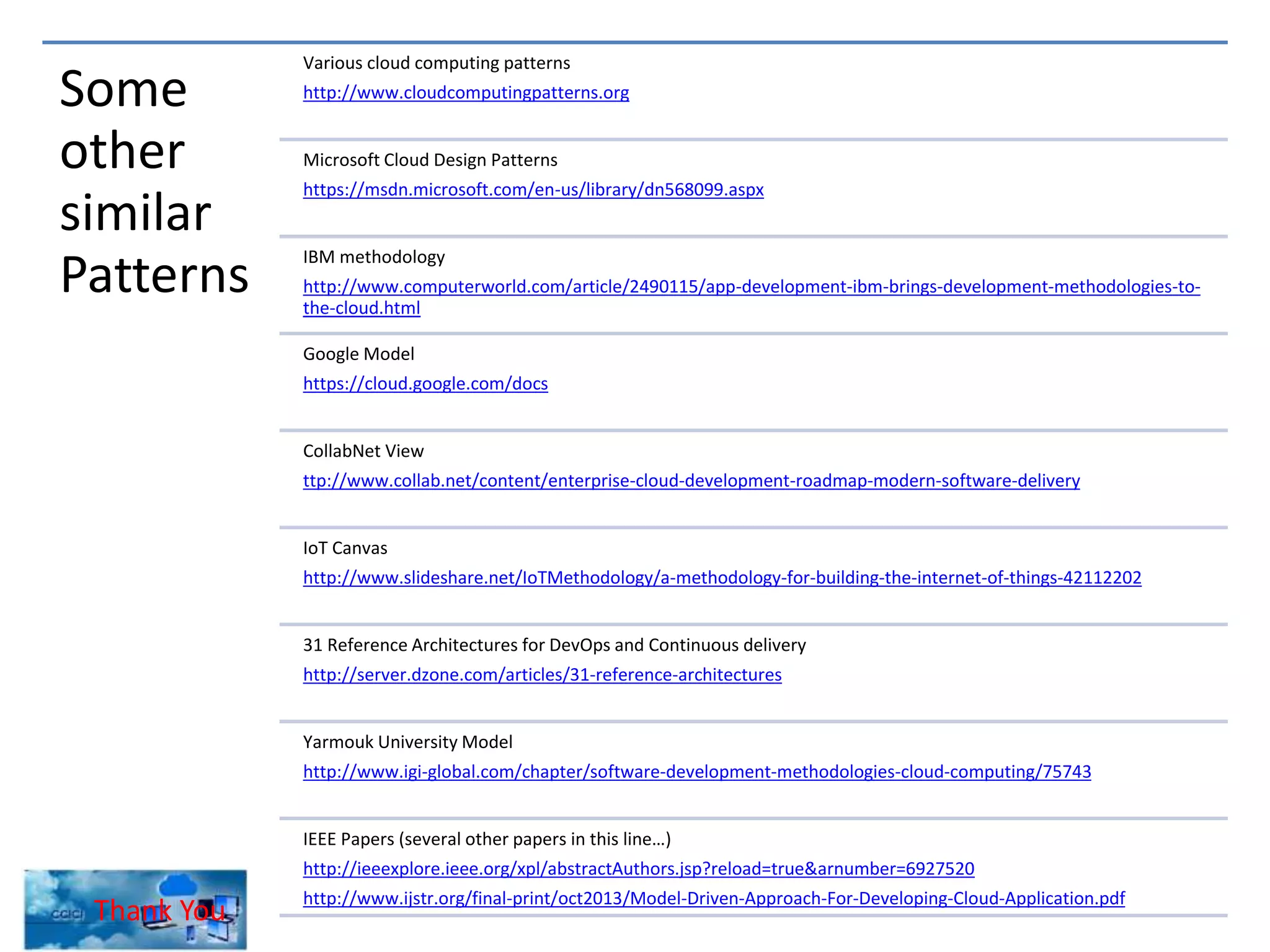This screenshot has width=1270, height=952.
Task: Select the 'Yarmouk University Model' heading
Action: coord(407,742)
